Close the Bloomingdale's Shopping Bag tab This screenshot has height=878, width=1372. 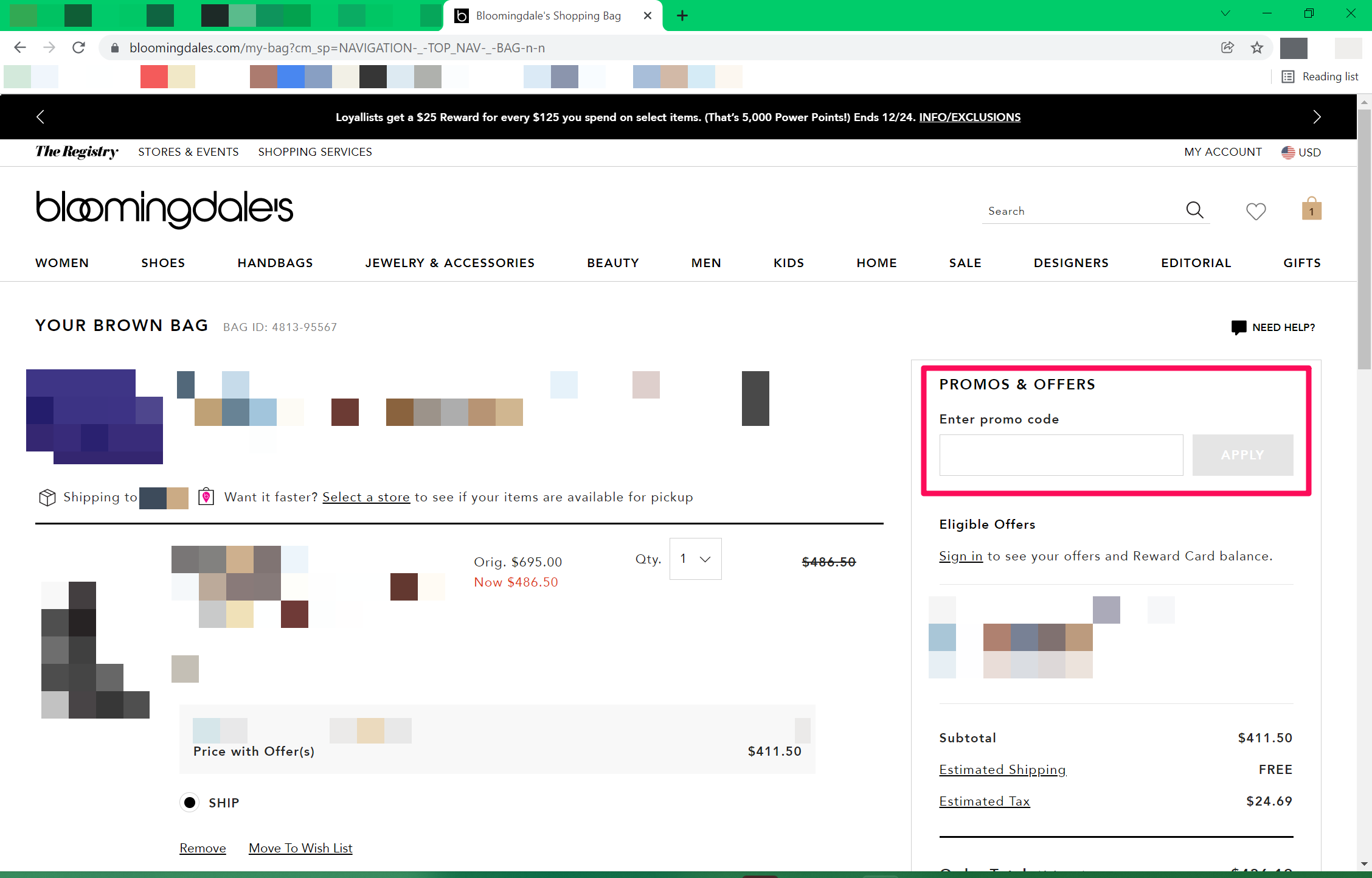648,16
